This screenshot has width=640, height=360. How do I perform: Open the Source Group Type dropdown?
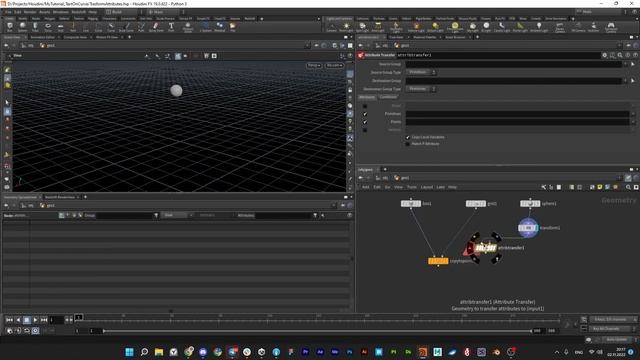coord(421,72)
